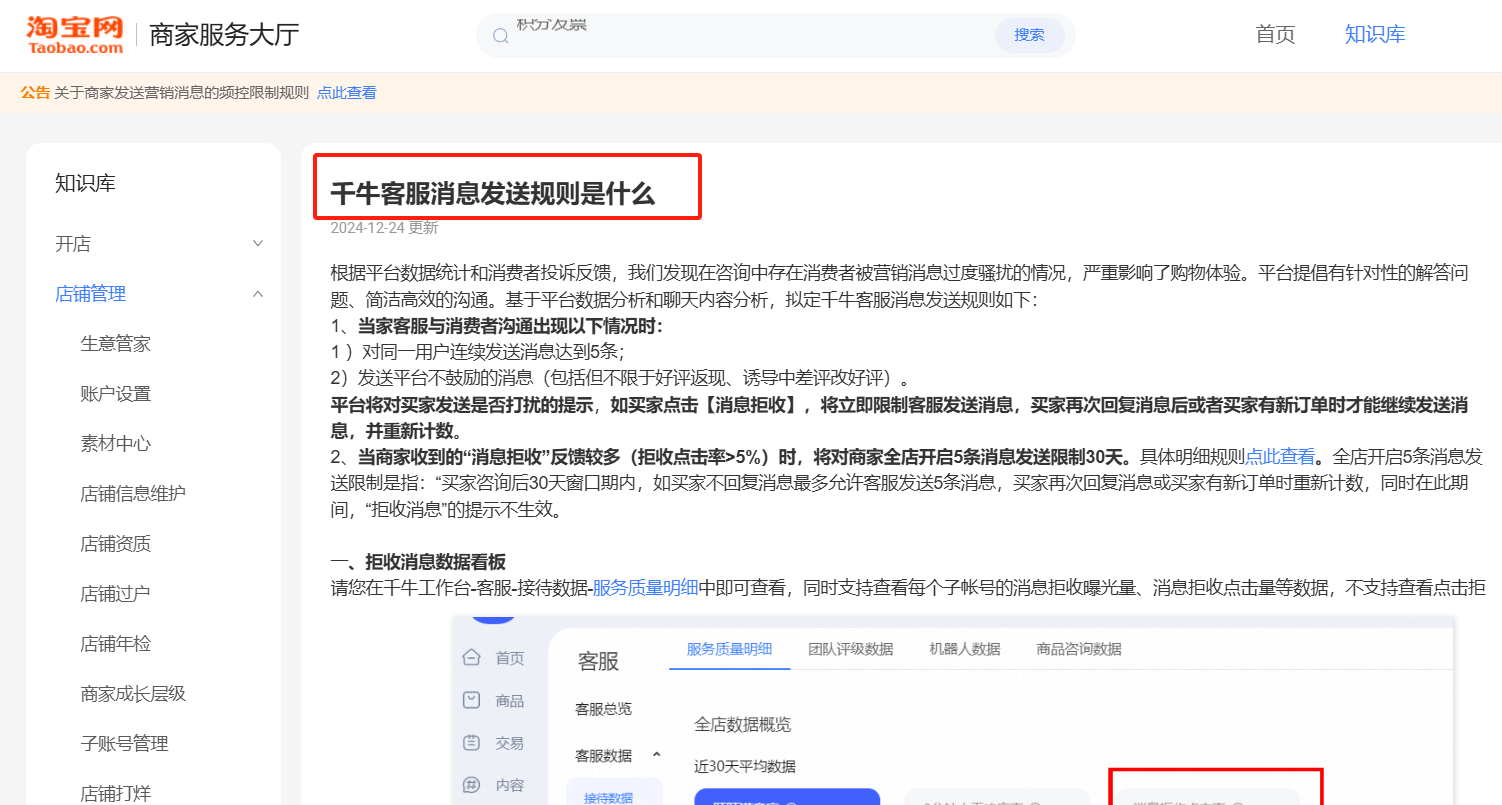This screenshot has height=805, width=1502.
Task: Click 全店数据概览 heading in embedded screenshot
Action: (743, 724)
